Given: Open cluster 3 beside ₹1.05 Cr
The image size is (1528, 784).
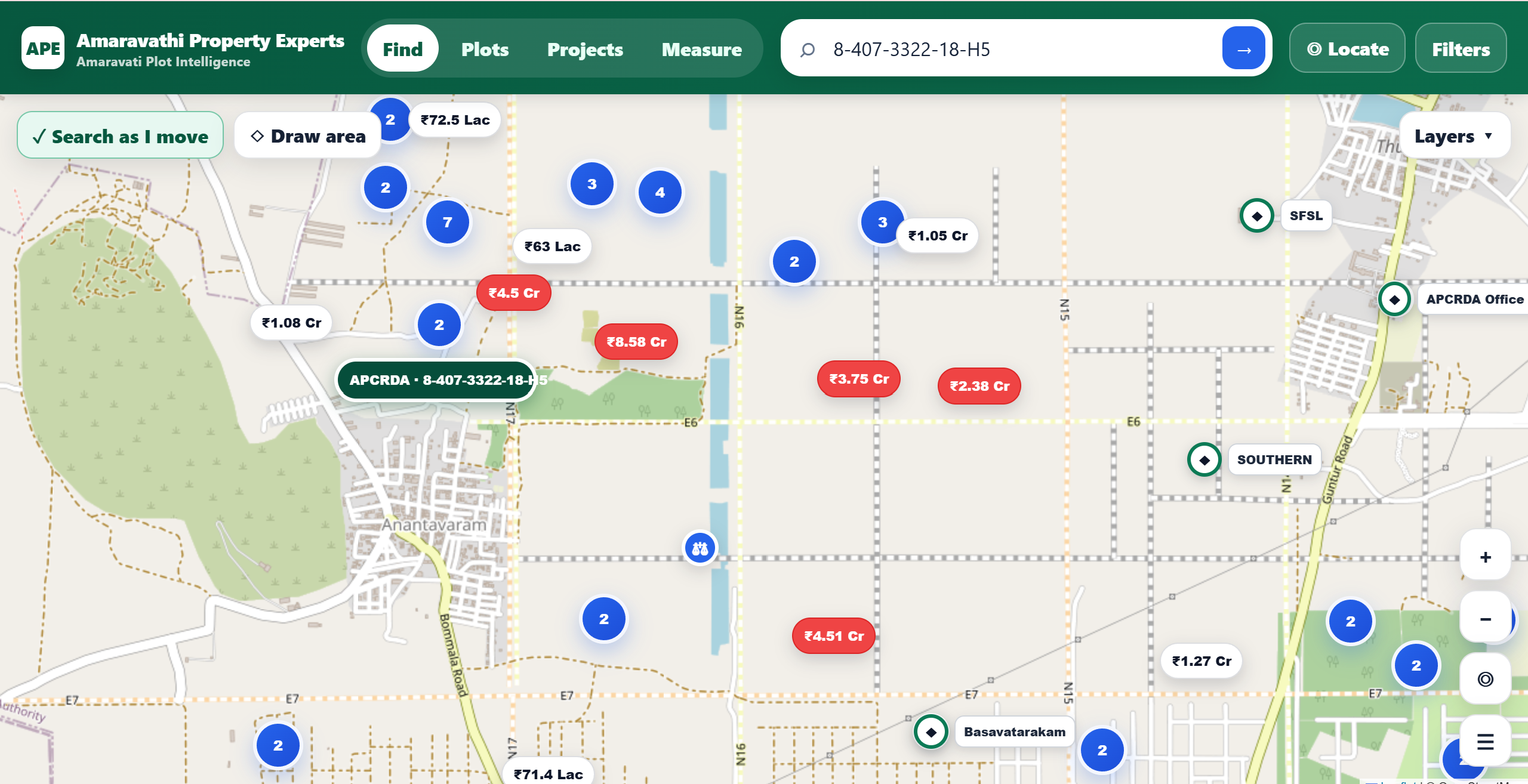Looking at the screenshot, I should [882, 223].
